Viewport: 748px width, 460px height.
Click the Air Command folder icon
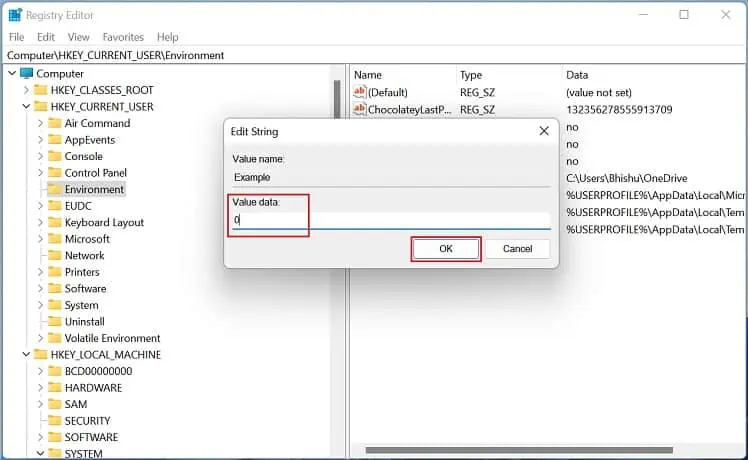coord(55,123)
